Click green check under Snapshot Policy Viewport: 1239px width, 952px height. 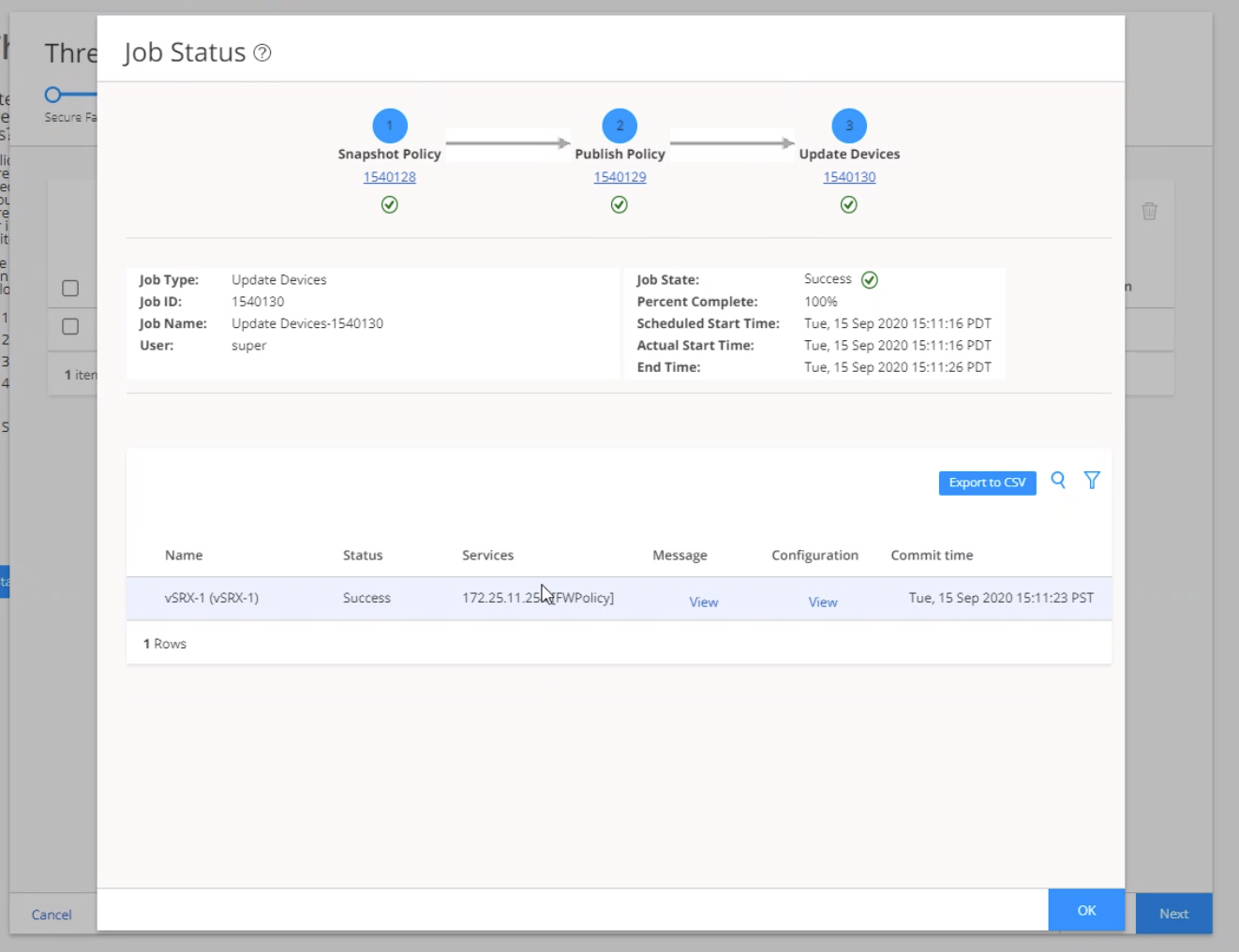click(390, 204)
